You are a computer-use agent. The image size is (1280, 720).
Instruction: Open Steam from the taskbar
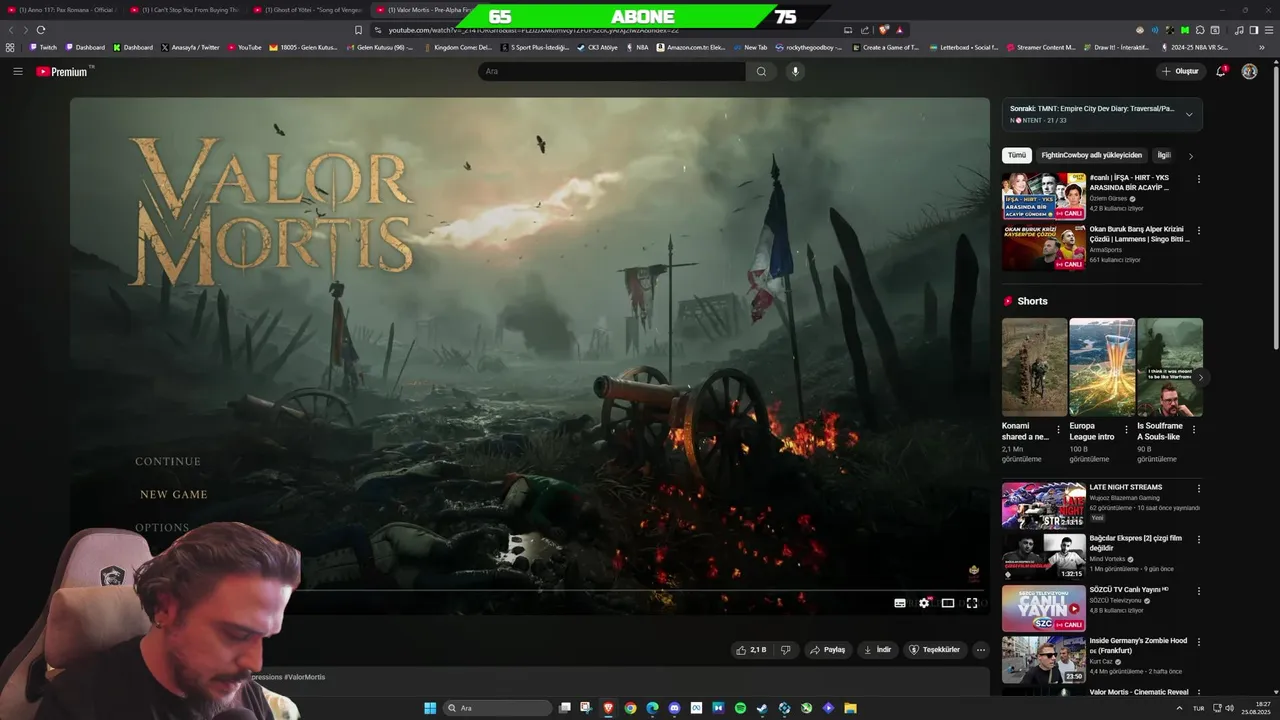click(x=762, y=708)
